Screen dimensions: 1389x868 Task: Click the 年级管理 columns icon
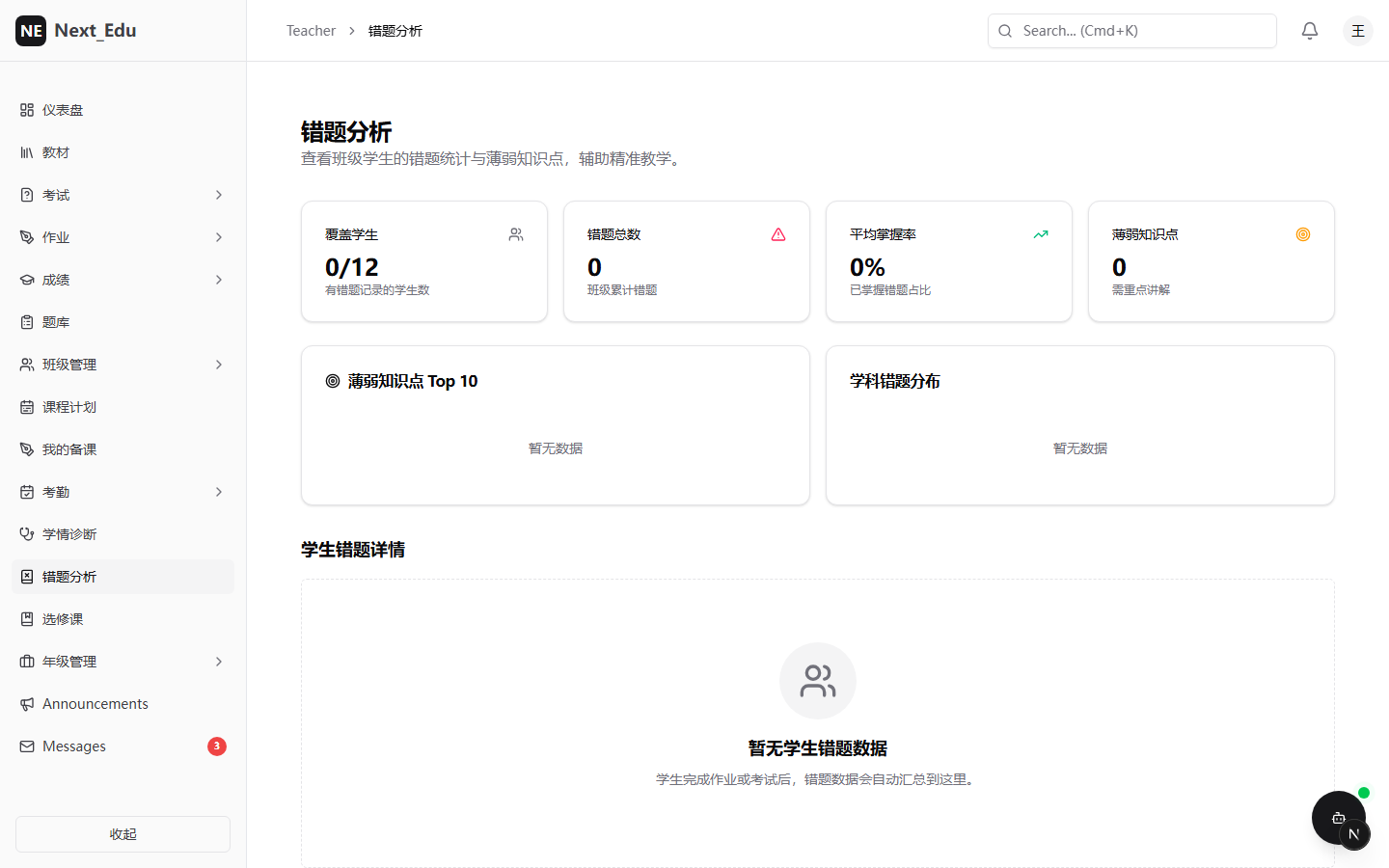(27, 662)
